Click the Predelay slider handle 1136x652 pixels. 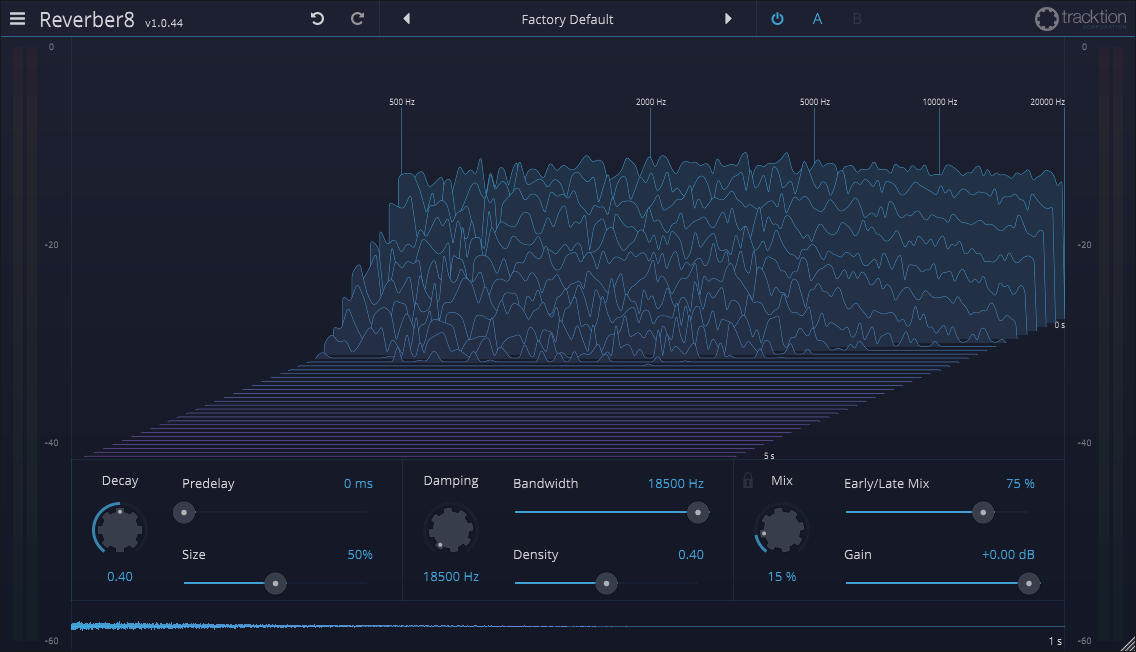[184, 513]
